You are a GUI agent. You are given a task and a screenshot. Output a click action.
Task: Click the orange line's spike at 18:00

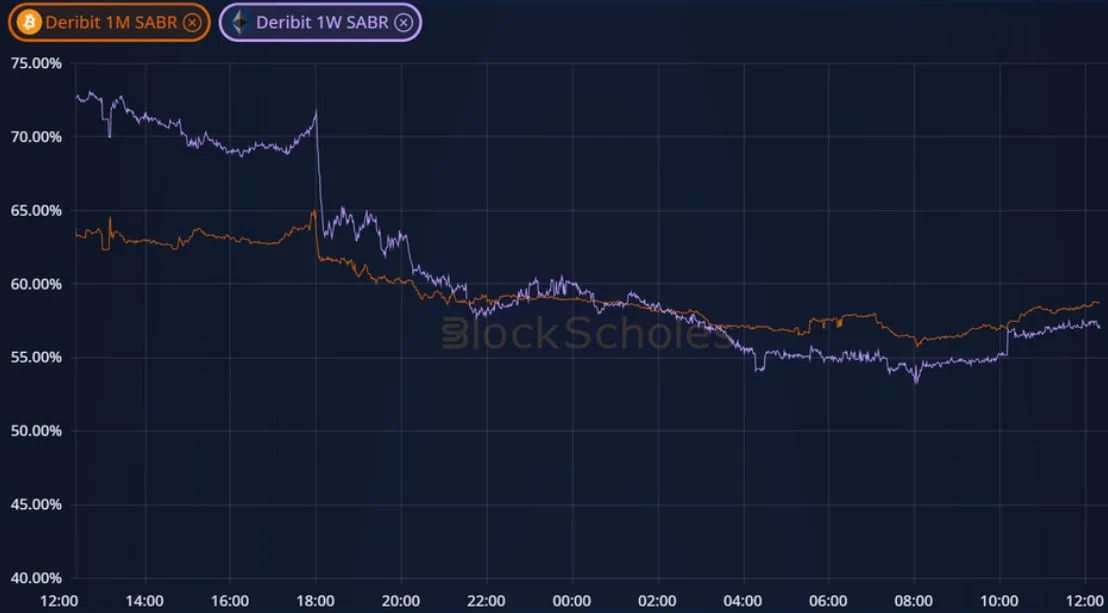(x=314, y=211)
